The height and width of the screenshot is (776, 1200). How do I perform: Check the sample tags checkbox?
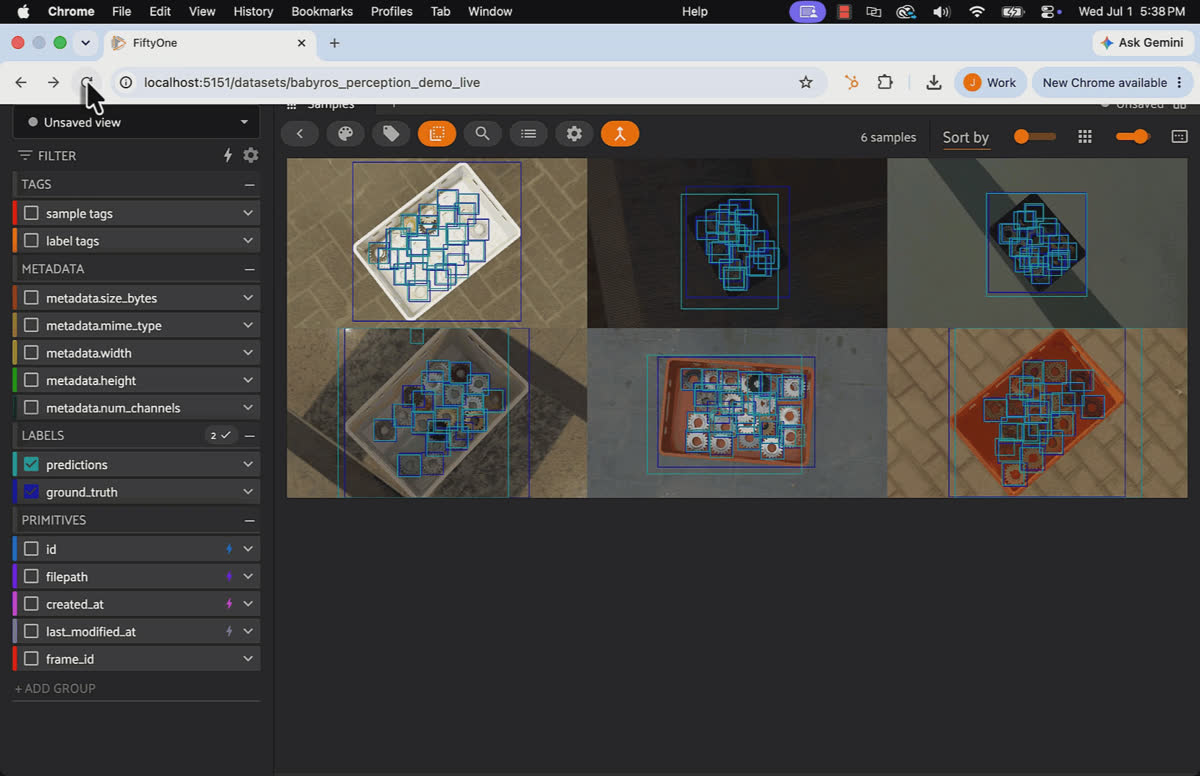pos(32,213)
